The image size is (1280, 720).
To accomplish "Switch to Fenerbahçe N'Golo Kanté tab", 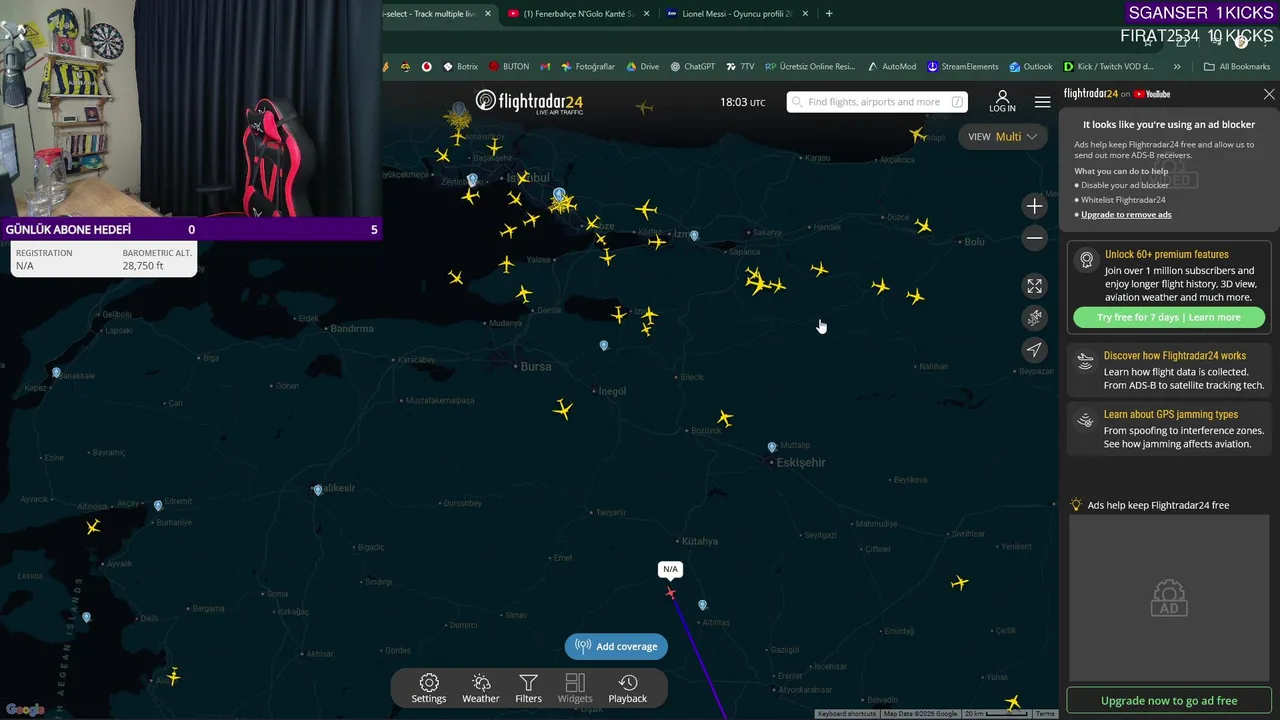I will 579,14.
